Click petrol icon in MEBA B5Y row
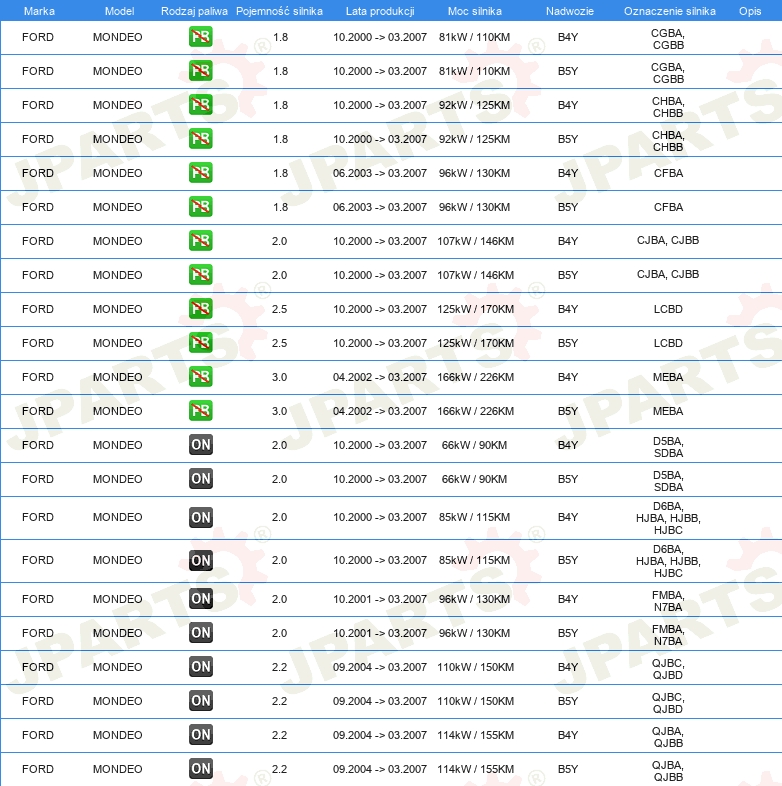 [201, 411]
